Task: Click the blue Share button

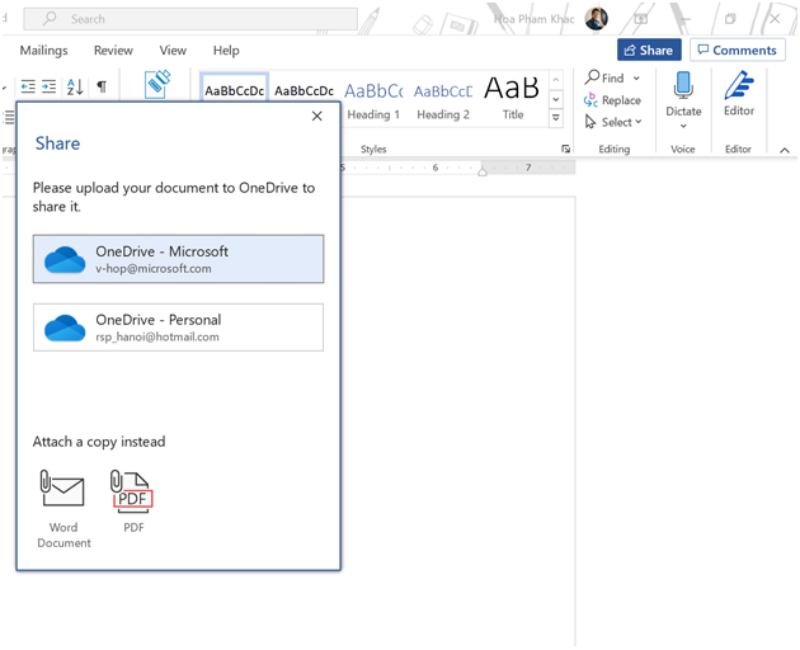Action: (648, 50)
